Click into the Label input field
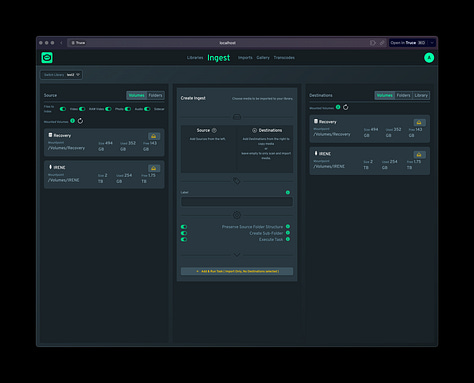Image resolution: width=474 pixels, height=383 pixels. 237,201
